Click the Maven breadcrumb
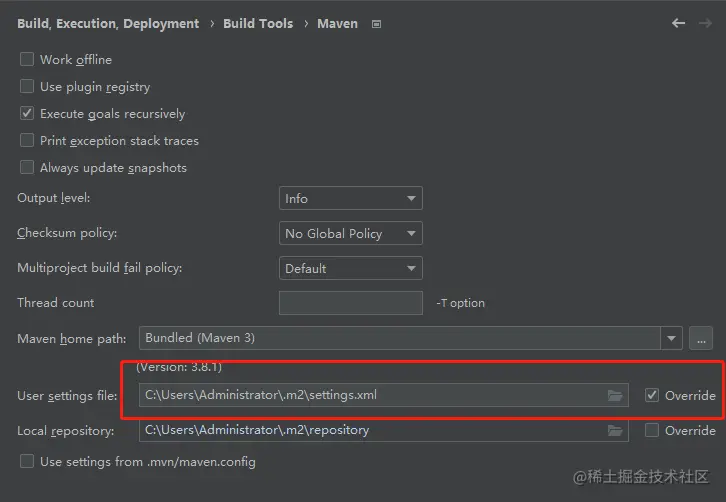The width and height of the screenshot is (726, 502). [337, 24]
